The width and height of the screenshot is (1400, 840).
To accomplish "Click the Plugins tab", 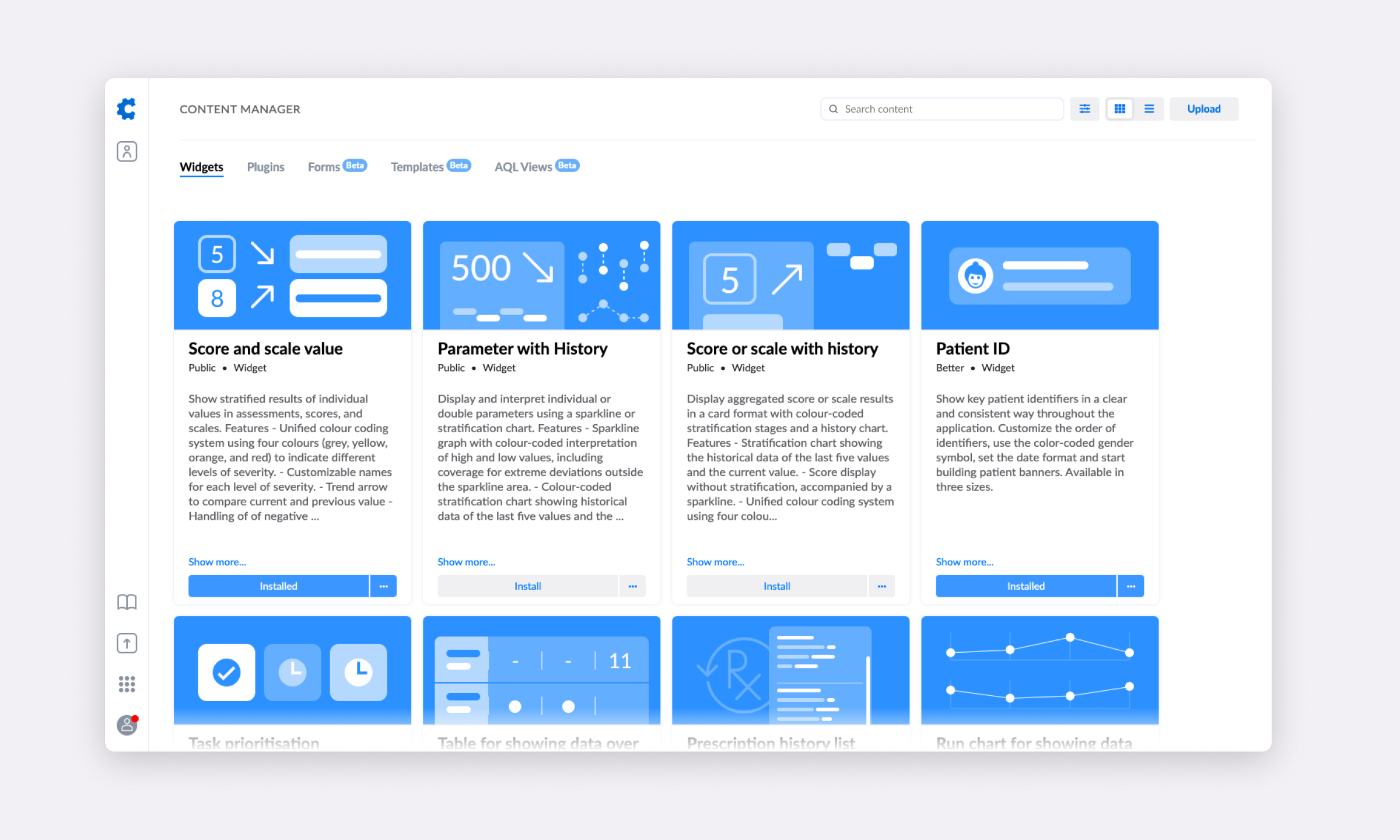I will coord(264,166).
